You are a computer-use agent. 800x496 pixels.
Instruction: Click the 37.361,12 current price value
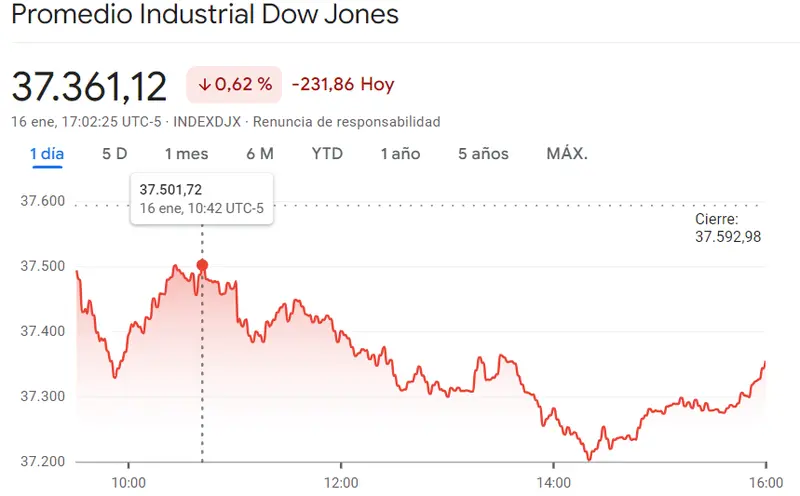pyautogui.click(x=89, y=87)
